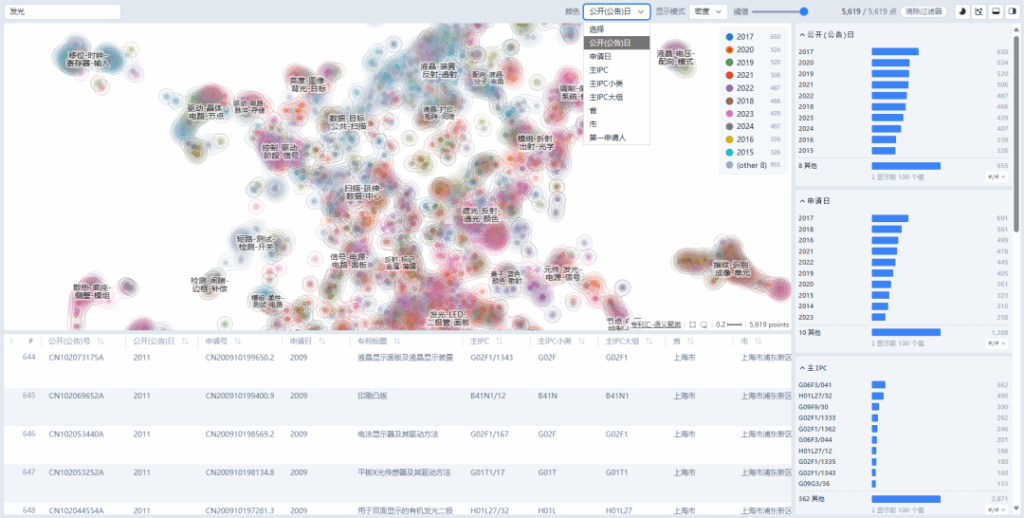Image resolution: width=1024 pixels, height=518 pixels.
Task: Open the #/# dropdown under 公开(公告)日 chart
Action: coord(995,176)
